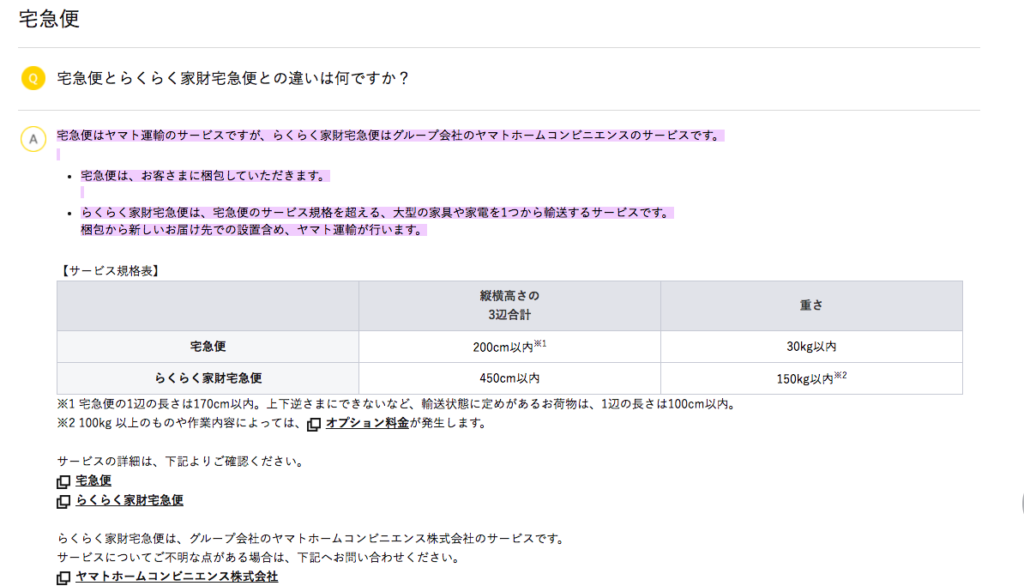The height and width of the screenshot is (586, 1024).
Task: Click sentence about ヤマトホームコンビニエンス株式会社のサービスです
Action: click(312, 538)
